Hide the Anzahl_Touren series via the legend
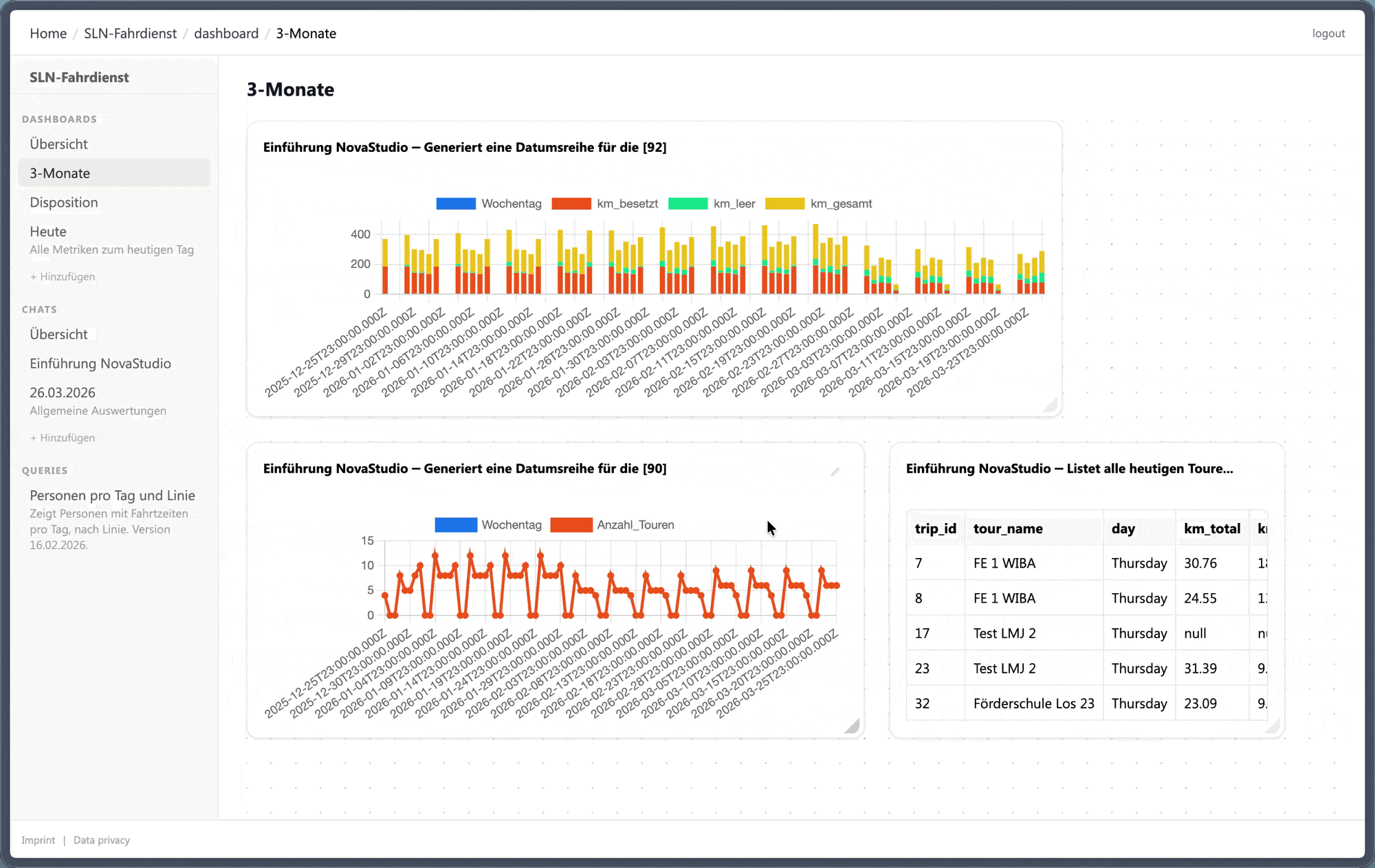This screenshot has width=1375, height=868. click(x=613, y=524)
